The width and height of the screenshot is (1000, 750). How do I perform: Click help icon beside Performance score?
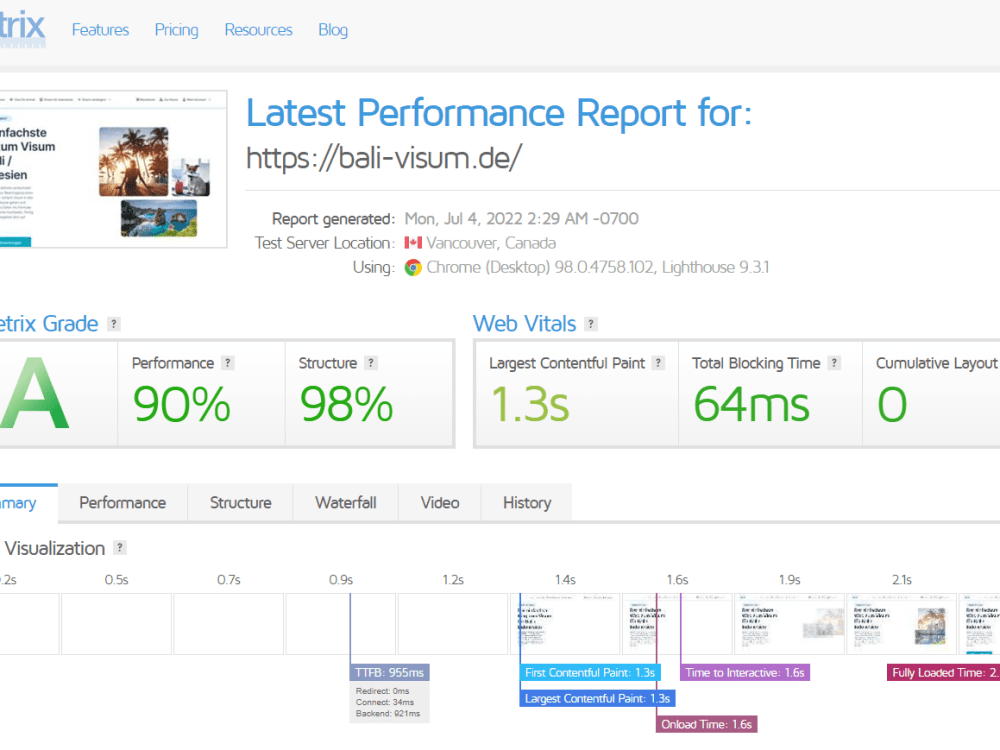228,363
